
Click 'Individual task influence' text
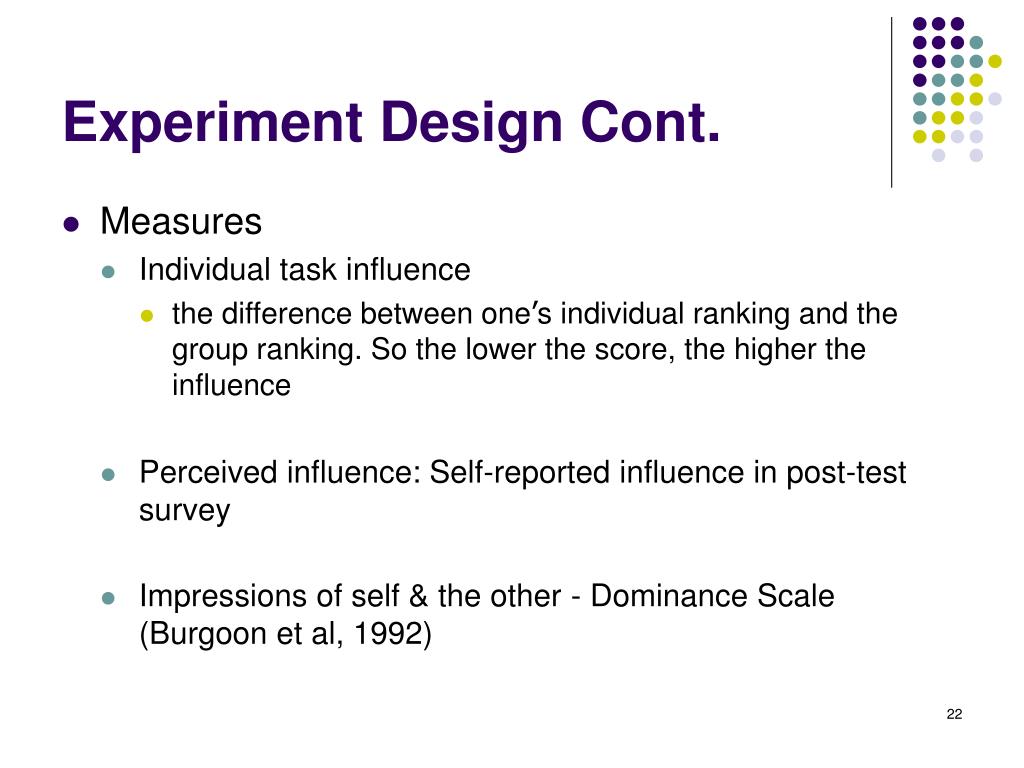click(305, 270)
